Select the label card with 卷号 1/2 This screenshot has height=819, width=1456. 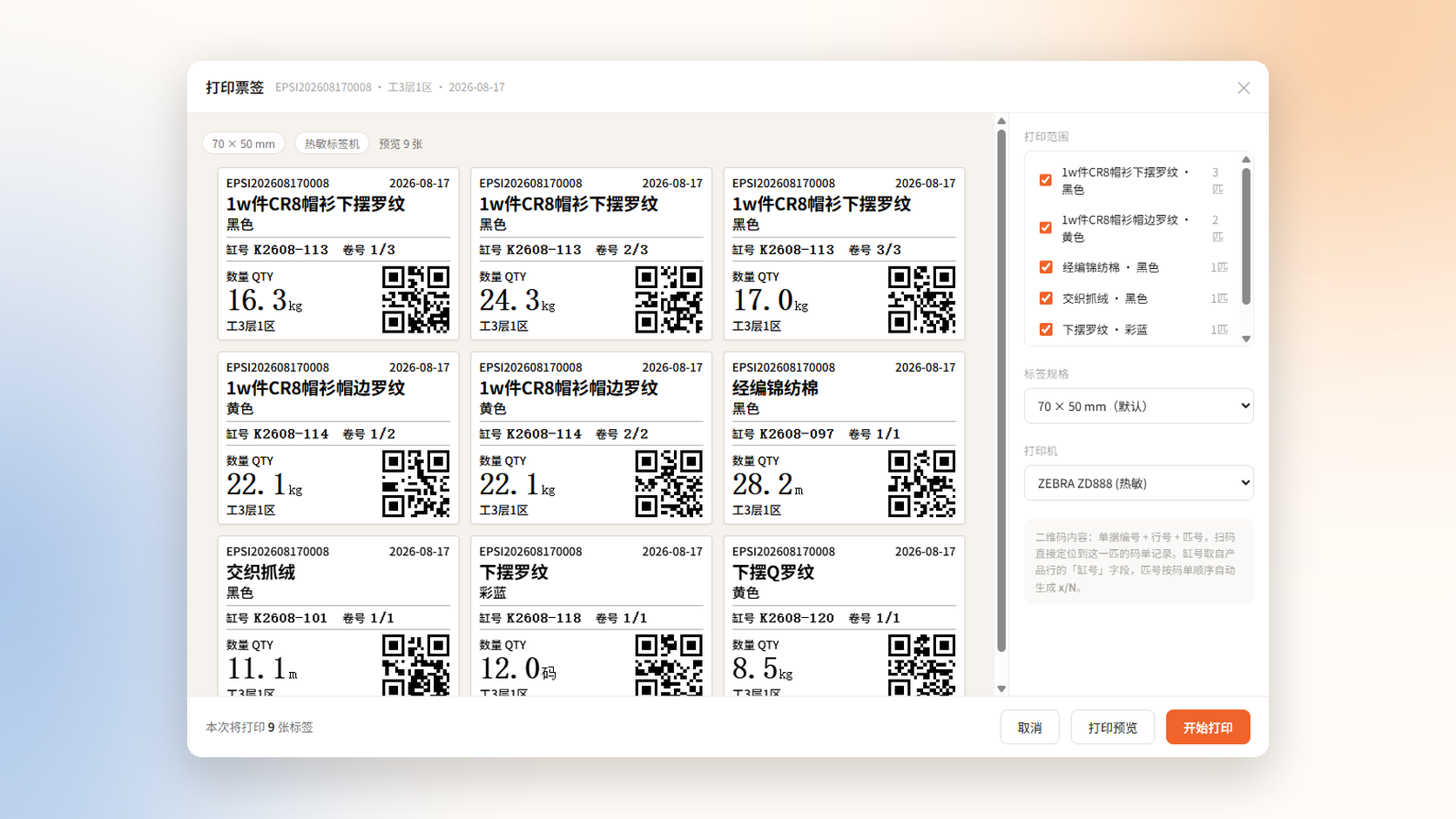[338, 438]
